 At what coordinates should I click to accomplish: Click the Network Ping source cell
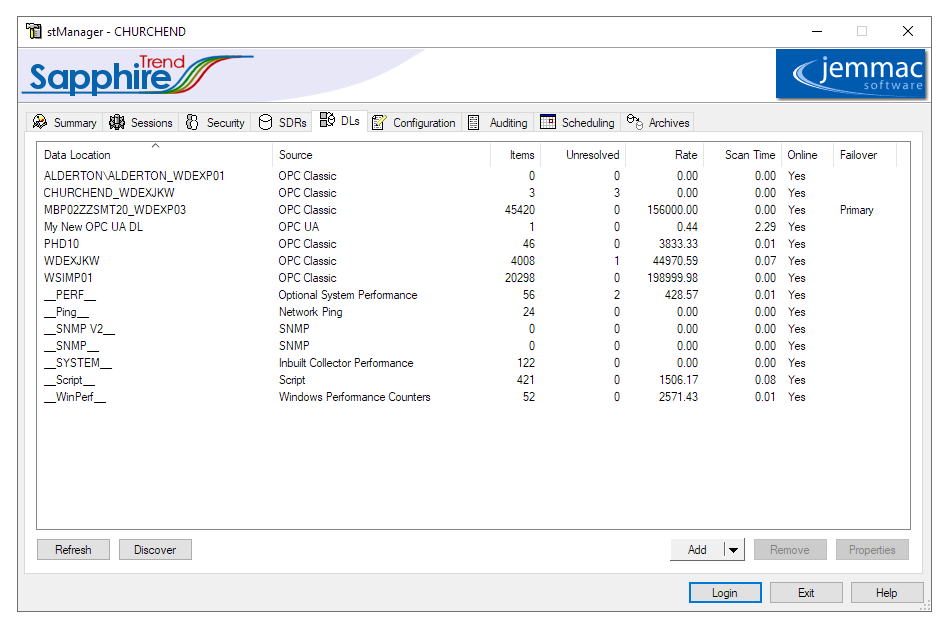[310, 312]
